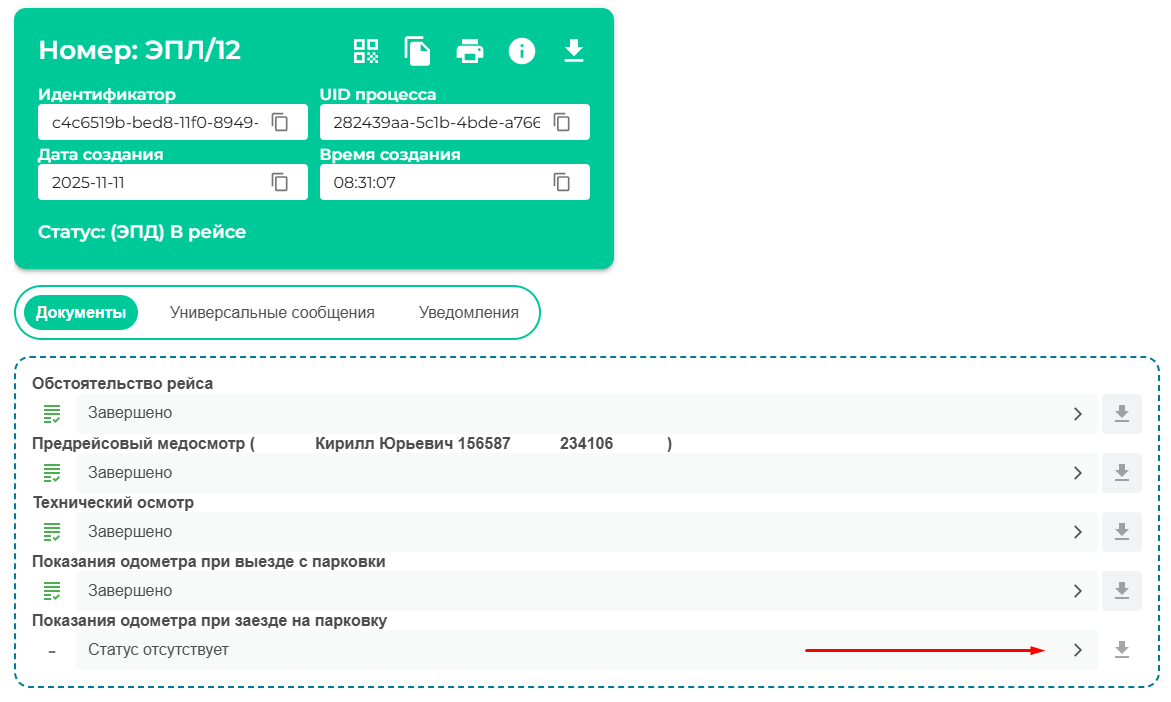This screenshot has height=702, width=1171.
Task: Switch to Универсальные сообщения tab
Action: 272,313
